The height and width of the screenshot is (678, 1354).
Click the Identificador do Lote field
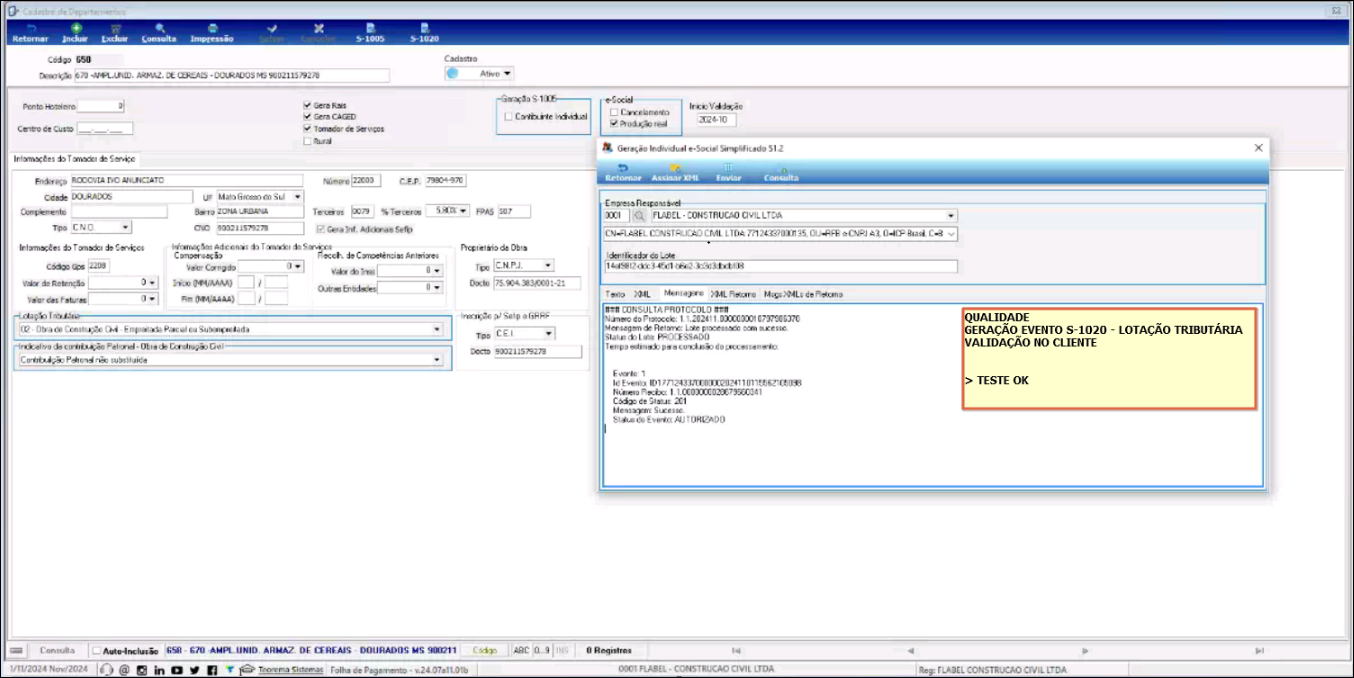pyautogui.click(x=780, y=266)
